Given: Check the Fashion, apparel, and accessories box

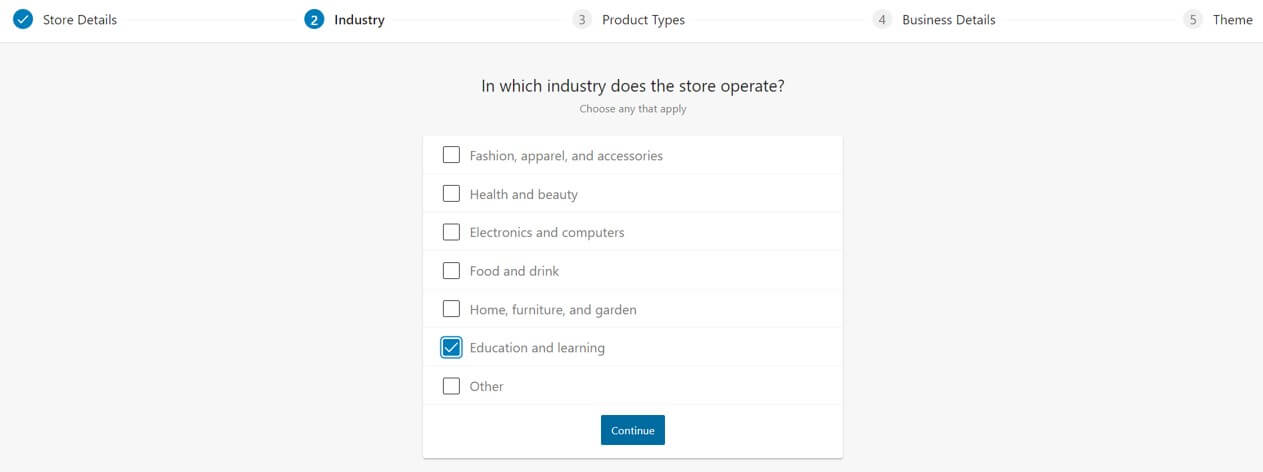Looking at the screenshot, I should tap(451, 155).
